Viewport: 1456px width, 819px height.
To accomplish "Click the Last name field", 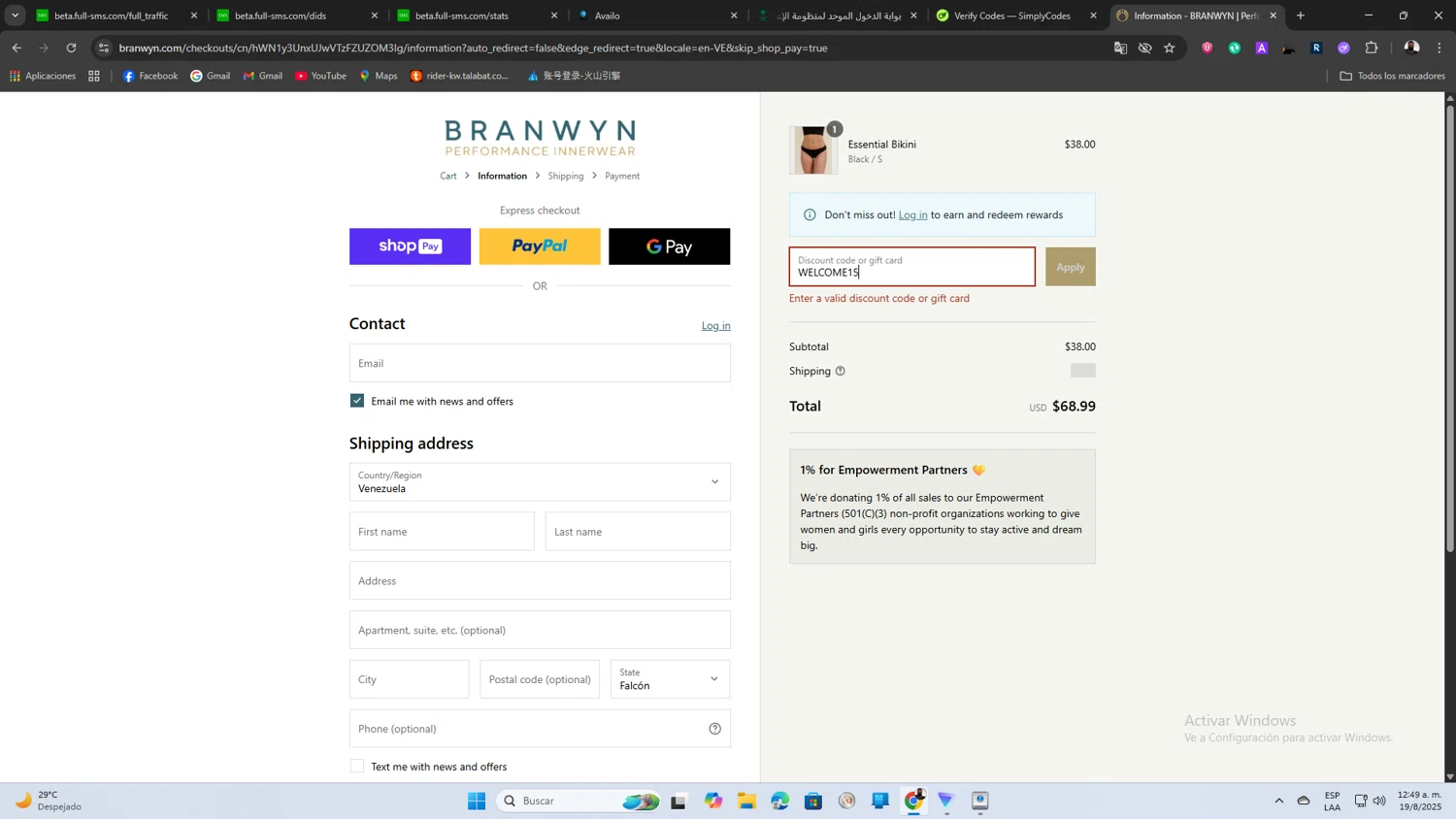I will [638, 532].
